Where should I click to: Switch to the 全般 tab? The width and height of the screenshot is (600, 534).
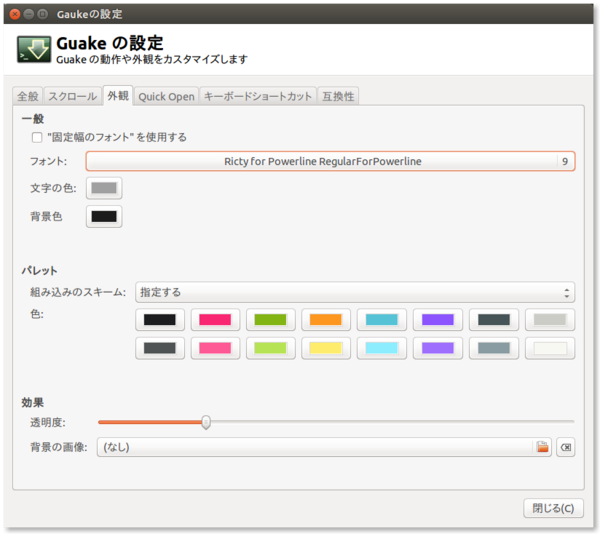pos(28,96)
